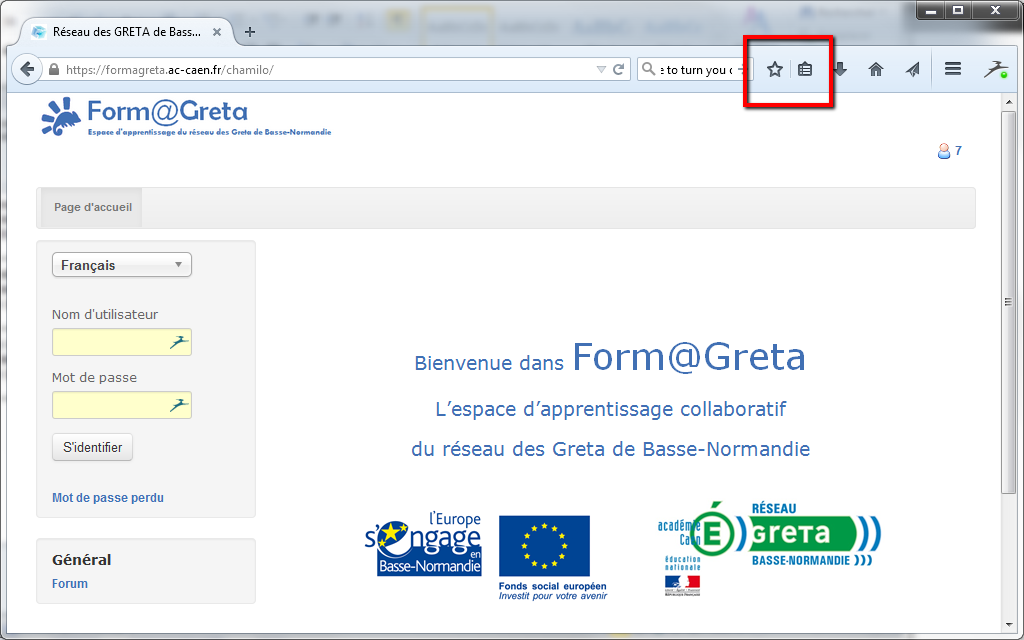The image size is (1024, 640).
Task: Focus the Nom d'utilisateur field
Action: [x=121, y=342]
